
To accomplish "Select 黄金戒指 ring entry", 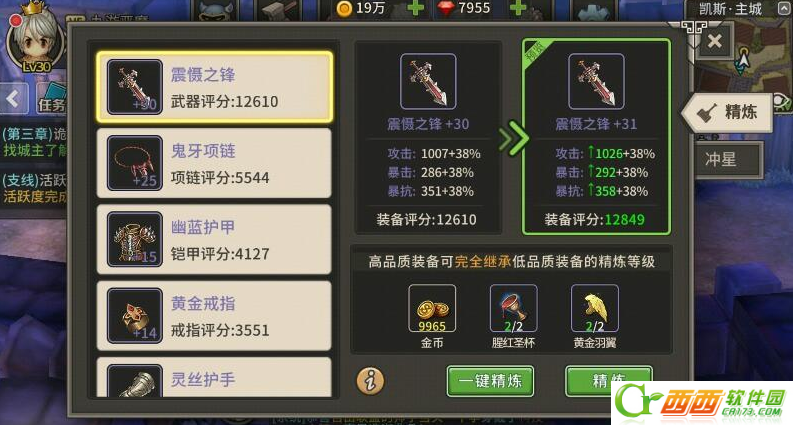I will pos(214,316).
